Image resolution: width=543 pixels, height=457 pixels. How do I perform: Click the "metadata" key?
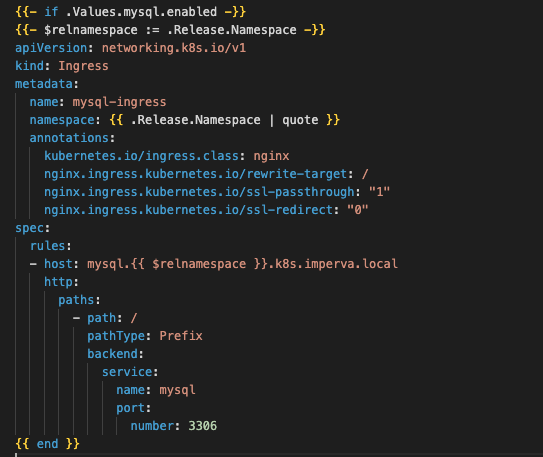[44, 84]
